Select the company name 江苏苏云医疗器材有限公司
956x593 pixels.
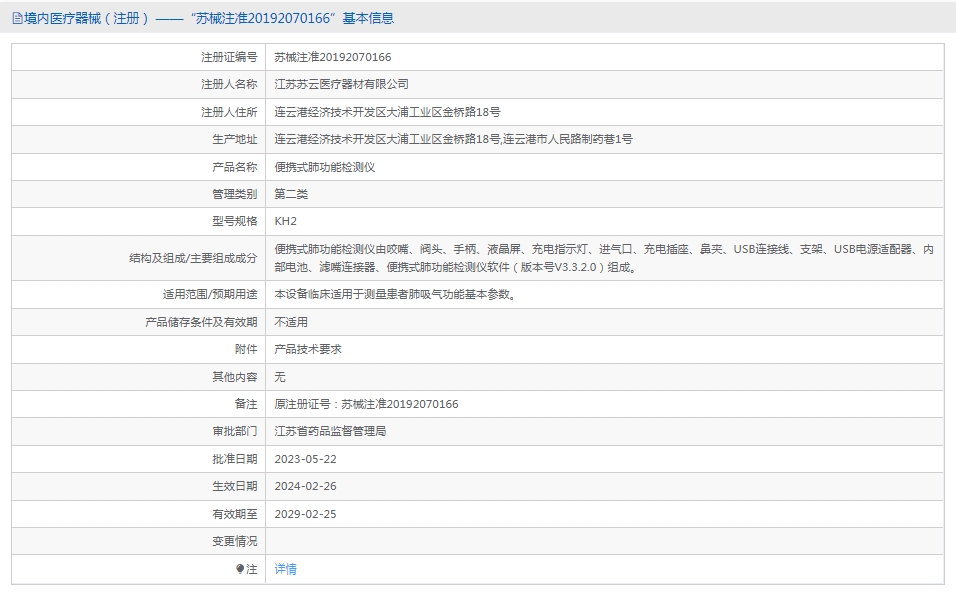(337, 84)
